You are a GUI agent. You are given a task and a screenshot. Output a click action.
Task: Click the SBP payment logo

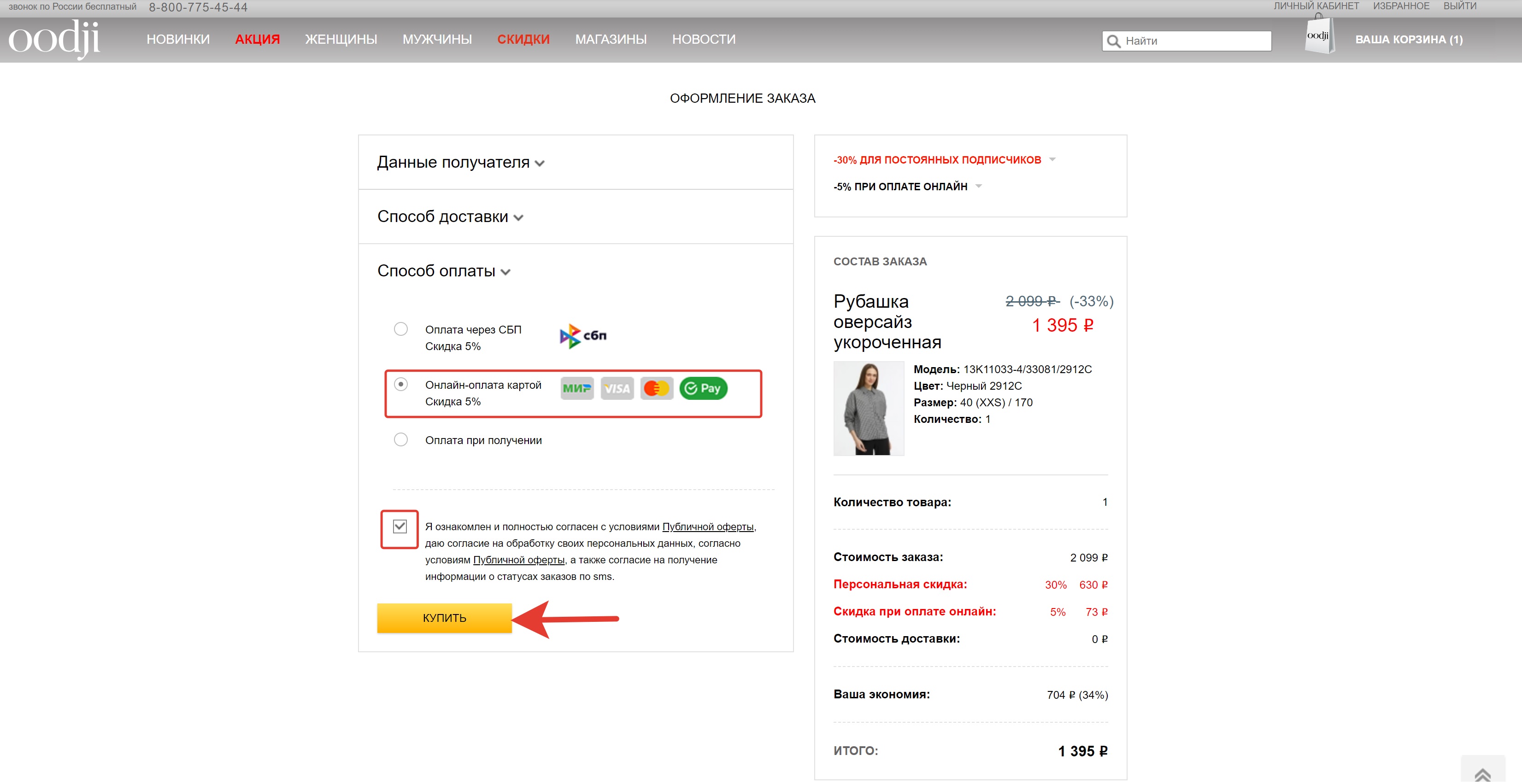pos(582,336)
